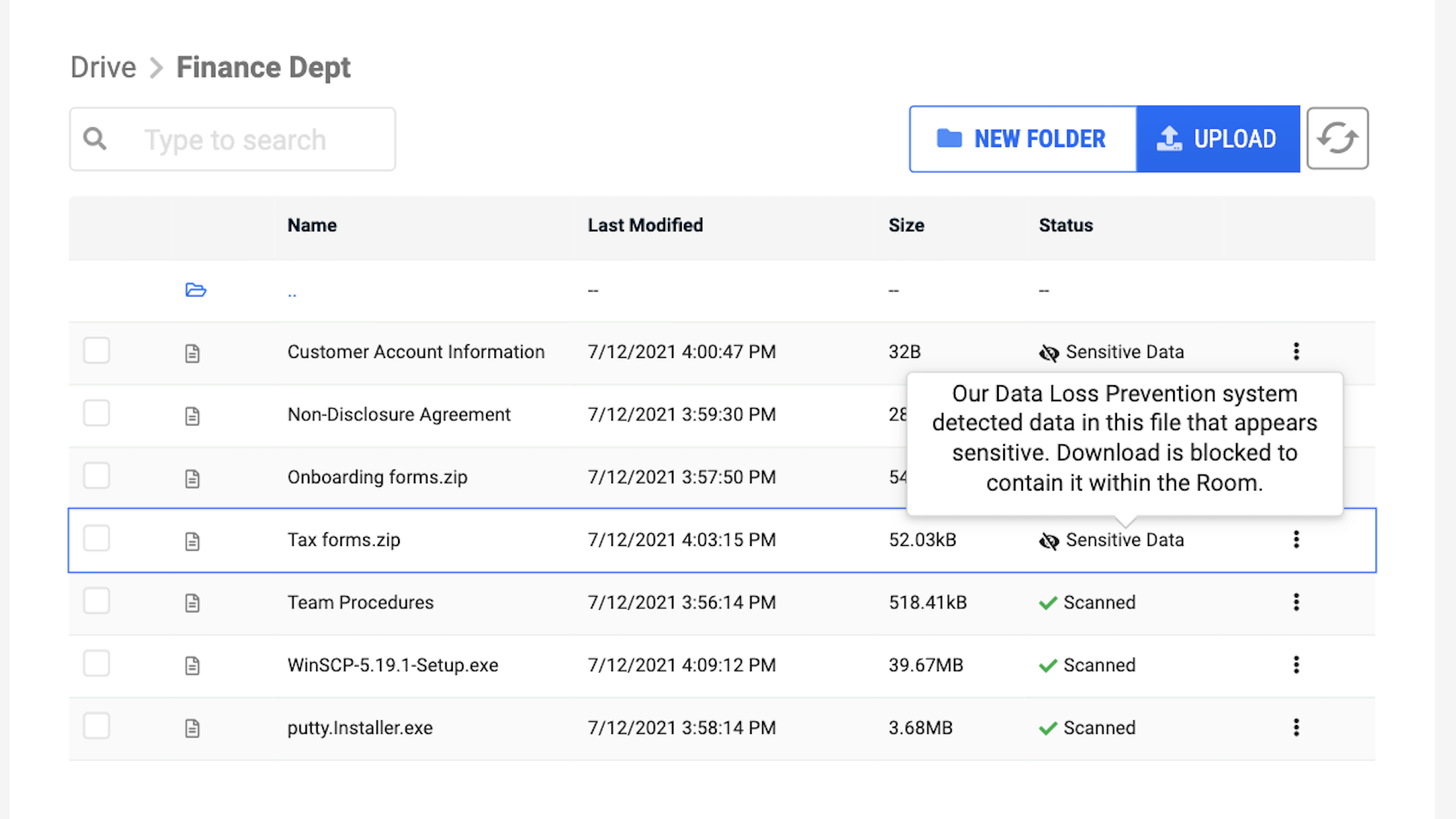Click the Team Procedures file name

pyautogui.click(x=360, y=603)
